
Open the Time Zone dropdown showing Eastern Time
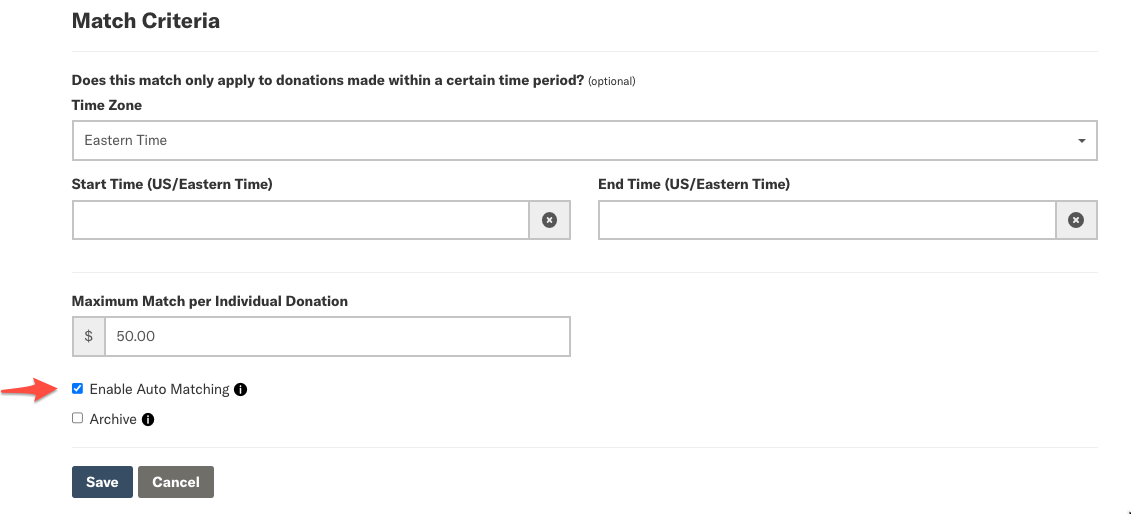[584, 141]
